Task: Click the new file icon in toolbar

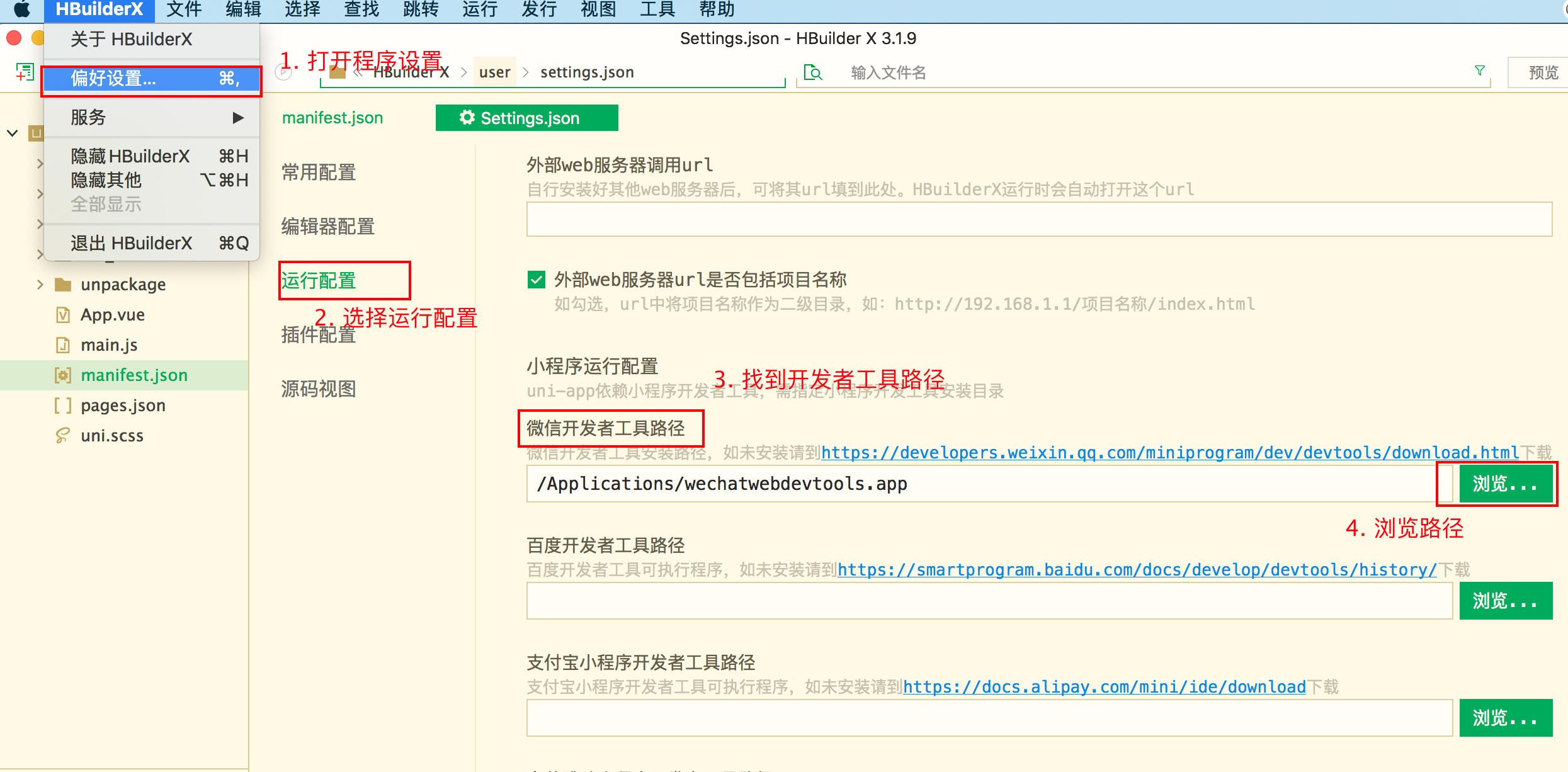Action: [x=25, y=72]
